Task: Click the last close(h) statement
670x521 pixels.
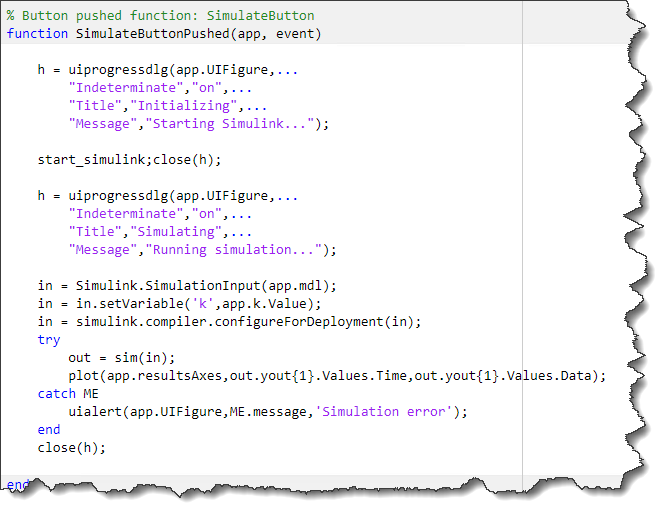Action: point(70,447)
